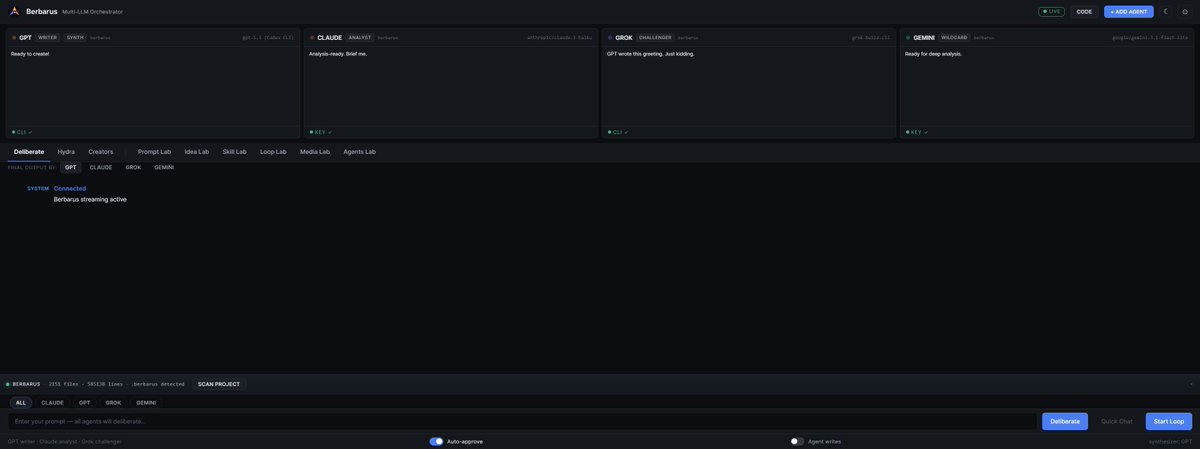Click the SCAN PROJECT button
1200x449 pixels.
tap(219, 384)
